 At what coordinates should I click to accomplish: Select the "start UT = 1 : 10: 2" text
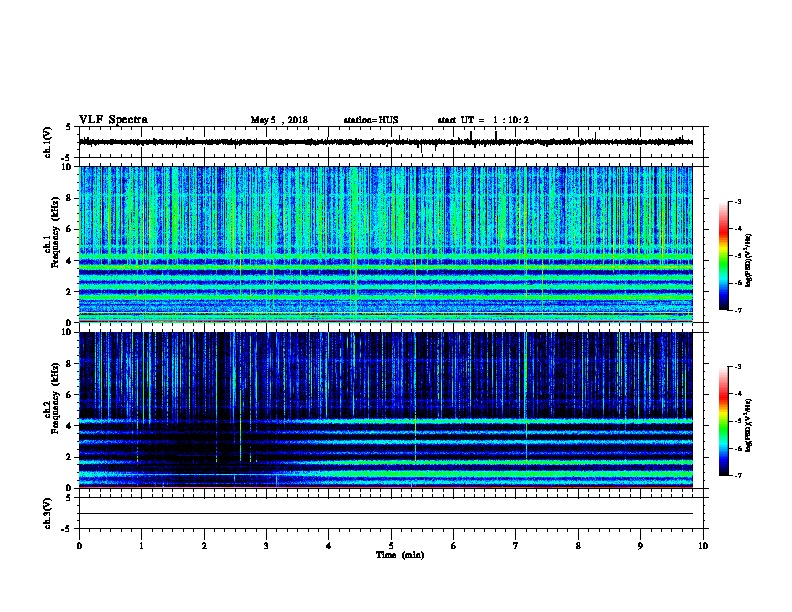(483, 120)
